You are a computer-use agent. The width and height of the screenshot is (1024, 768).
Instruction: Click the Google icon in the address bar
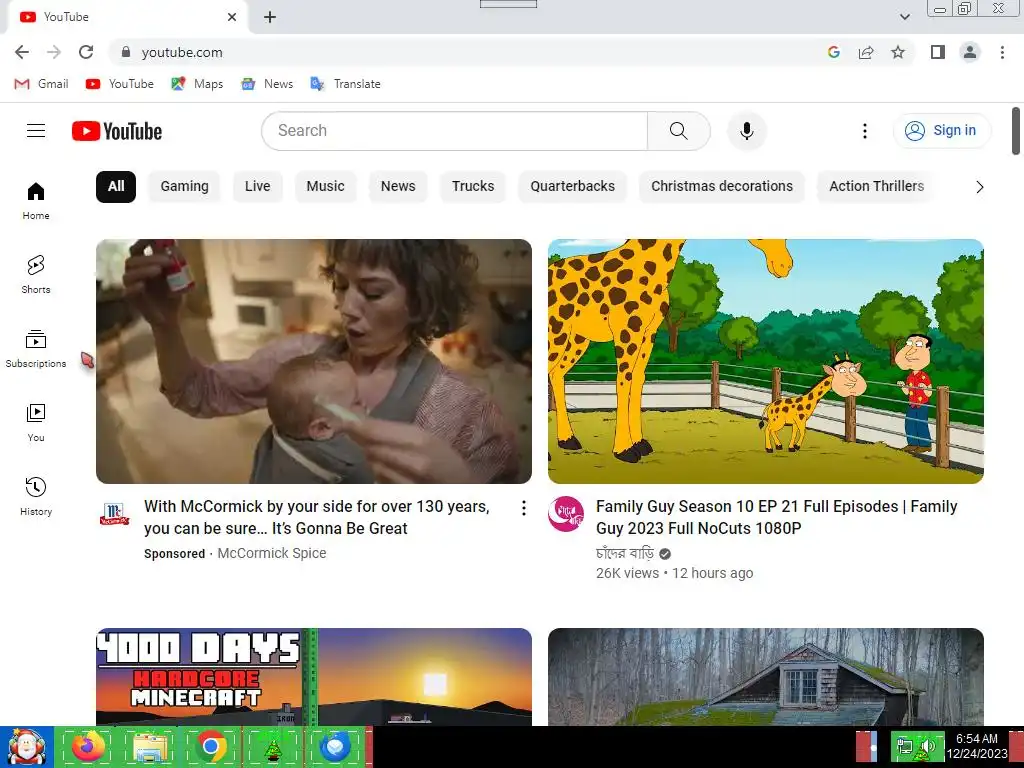coord(833,52)
